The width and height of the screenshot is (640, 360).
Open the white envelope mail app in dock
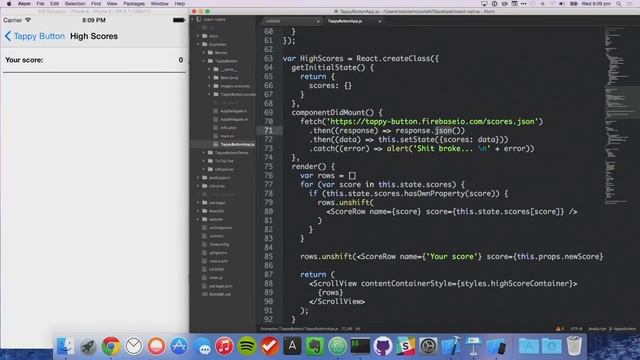pos(133,347)
